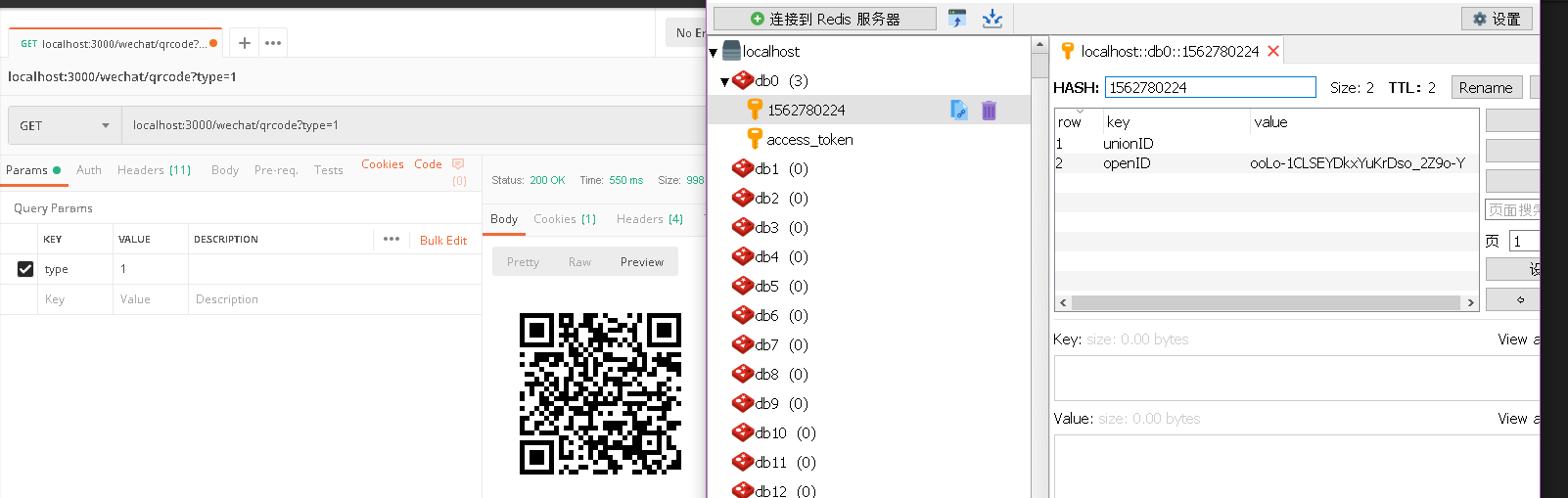Select the unionID row in hash table
Screen dimensions: 1568x498
[x=1266, y=144]
